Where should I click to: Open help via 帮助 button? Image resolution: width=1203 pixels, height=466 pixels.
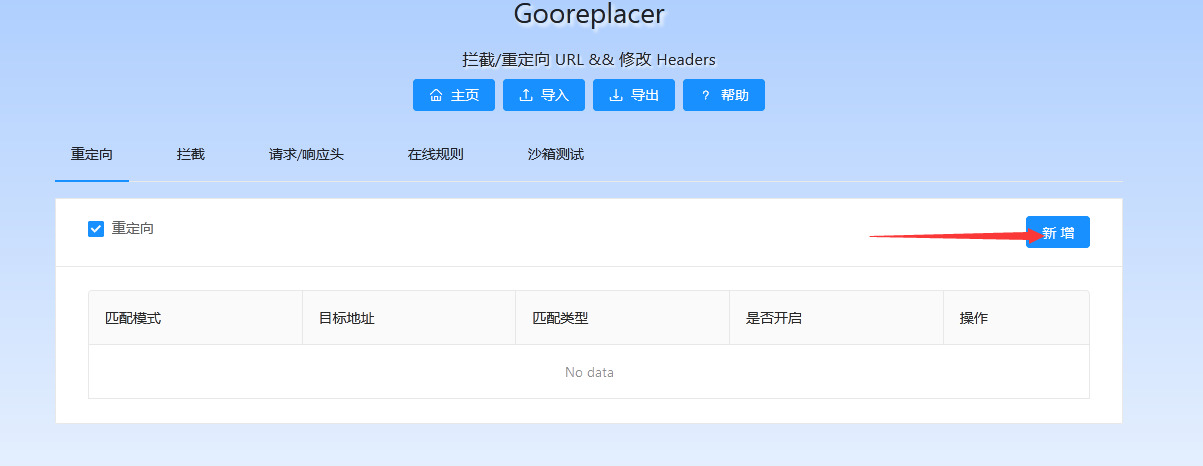click(x=724, y=95)
